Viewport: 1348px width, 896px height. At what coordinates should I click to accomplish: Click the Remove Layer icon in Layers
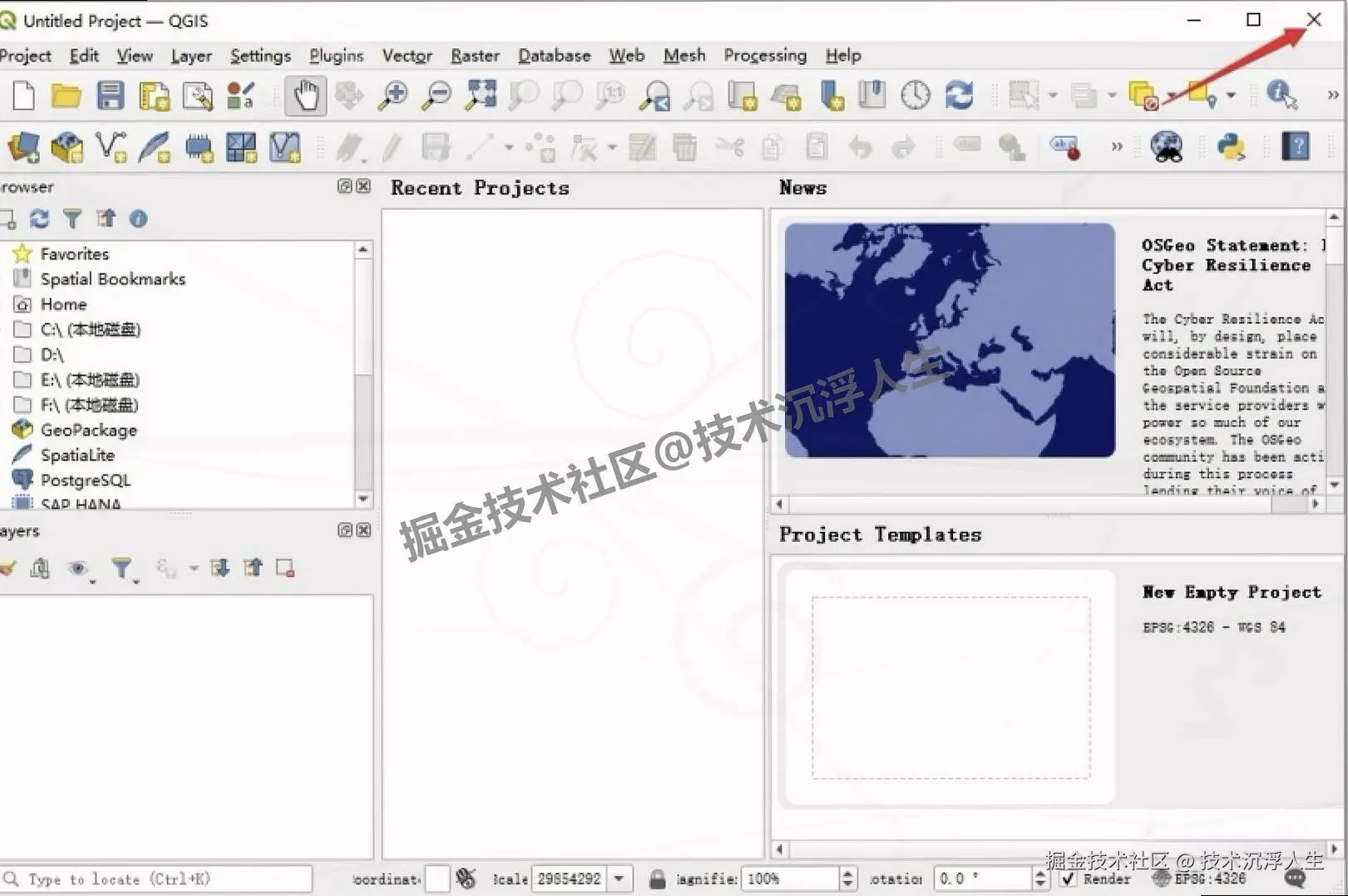[284, 569]
